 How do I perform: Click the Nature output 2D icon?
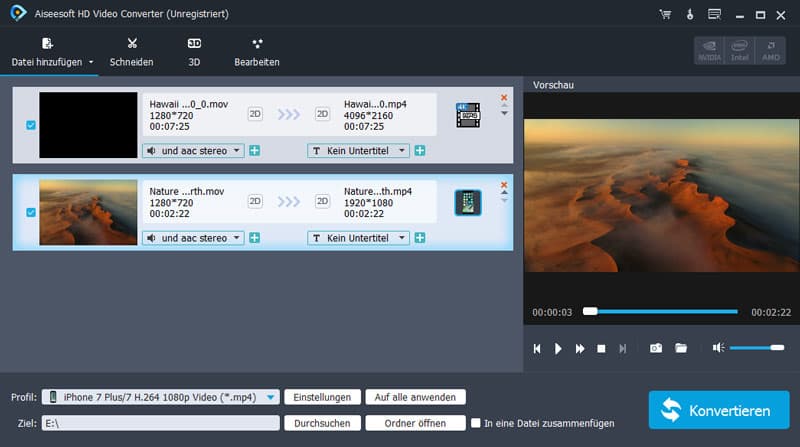pyautogui.click(x=322, y=201)
